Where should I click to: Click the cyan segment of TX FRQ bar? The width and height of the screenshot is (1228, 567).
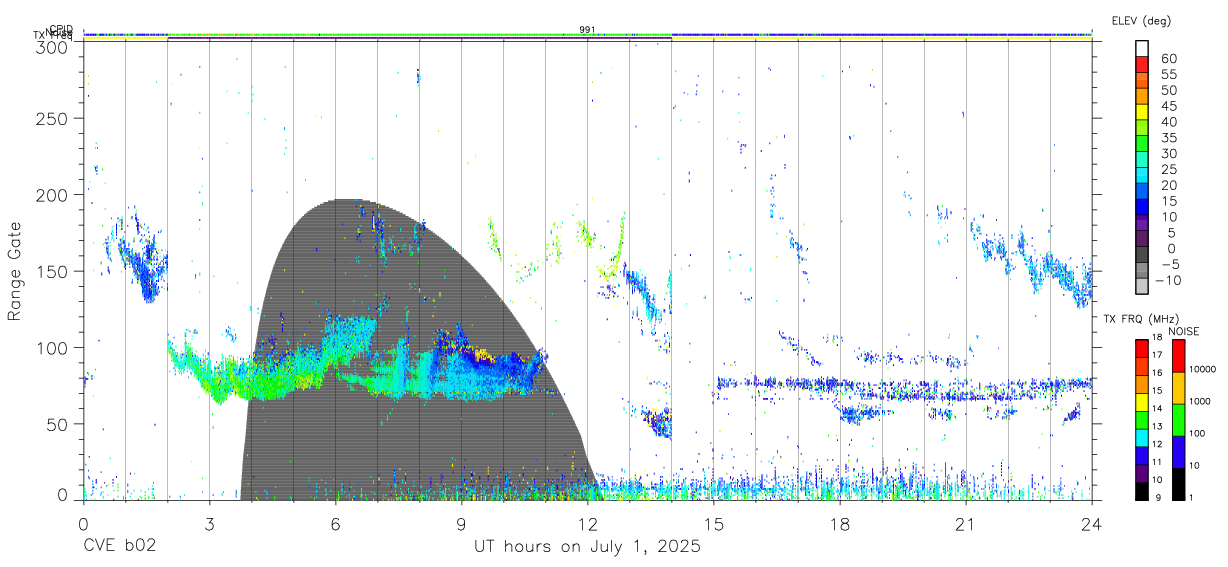point(1143,439)
